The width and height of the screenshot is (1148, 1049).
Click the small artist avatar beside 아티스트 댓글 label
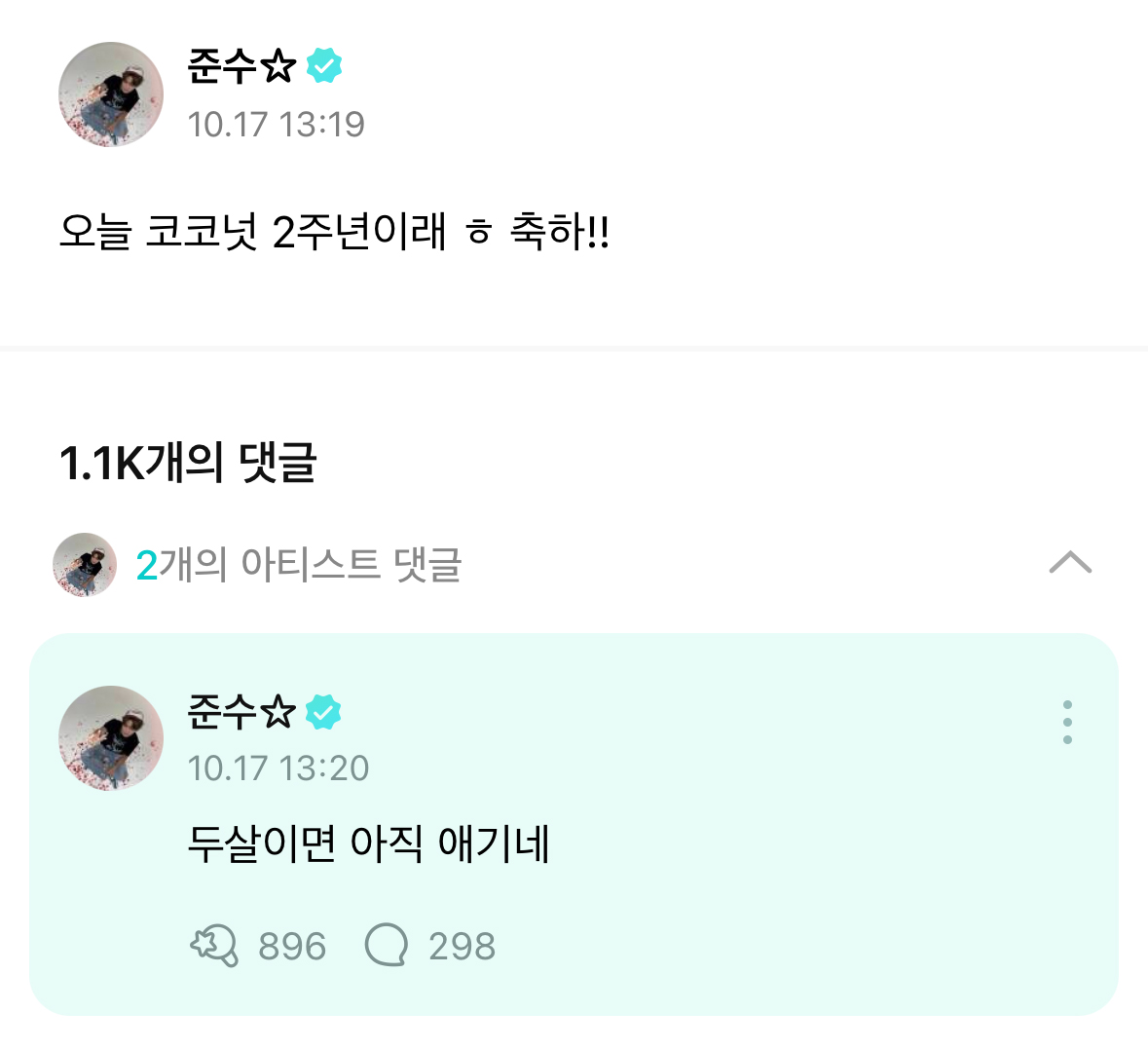84,565
